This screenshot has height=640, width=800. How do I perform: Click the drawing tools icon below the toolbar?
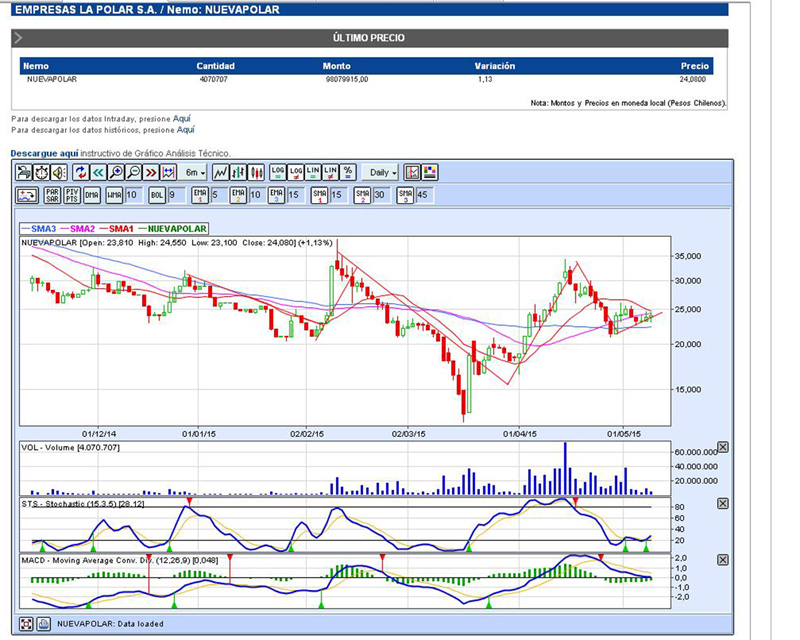pyautogui.click(x=27, y=195)
